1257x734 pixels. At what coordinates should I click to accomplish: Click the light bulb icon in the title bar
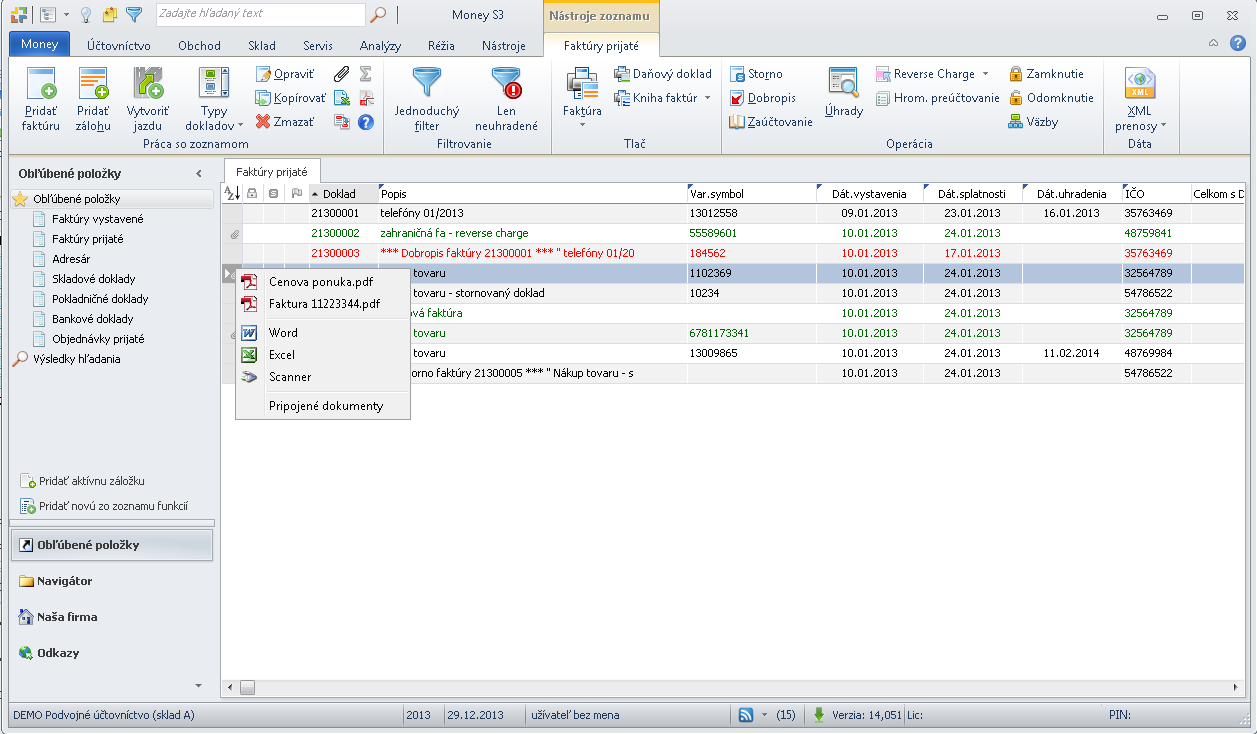coord(86,15)
